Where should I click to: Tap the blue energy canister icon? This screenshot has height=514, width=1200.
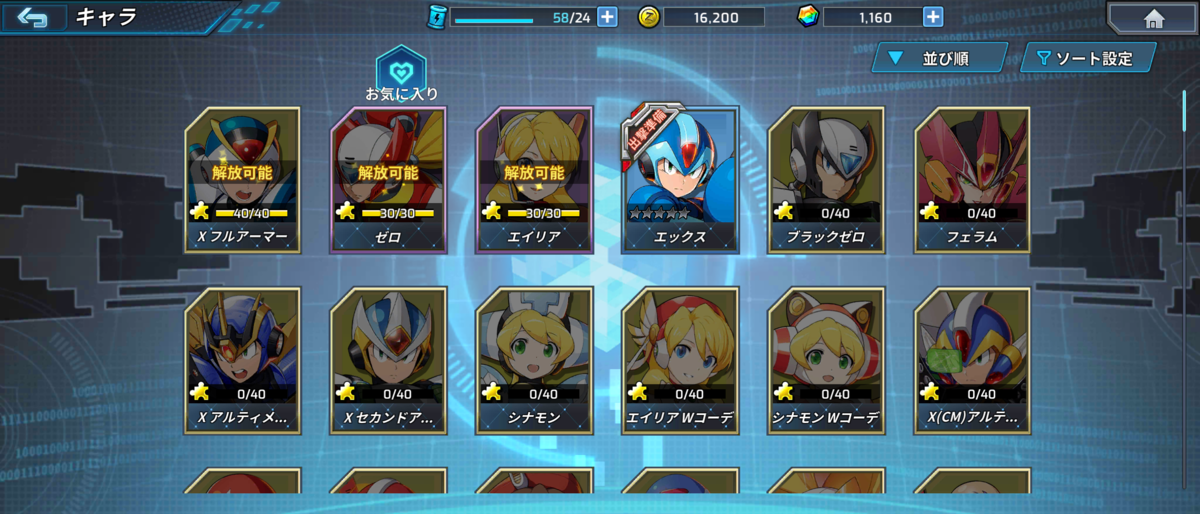point(437,17)
